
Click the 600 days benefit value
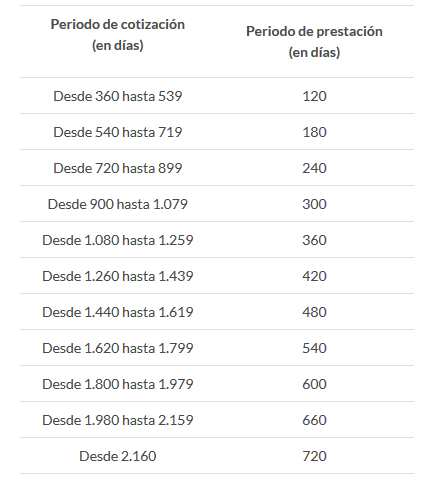point(314,384)
